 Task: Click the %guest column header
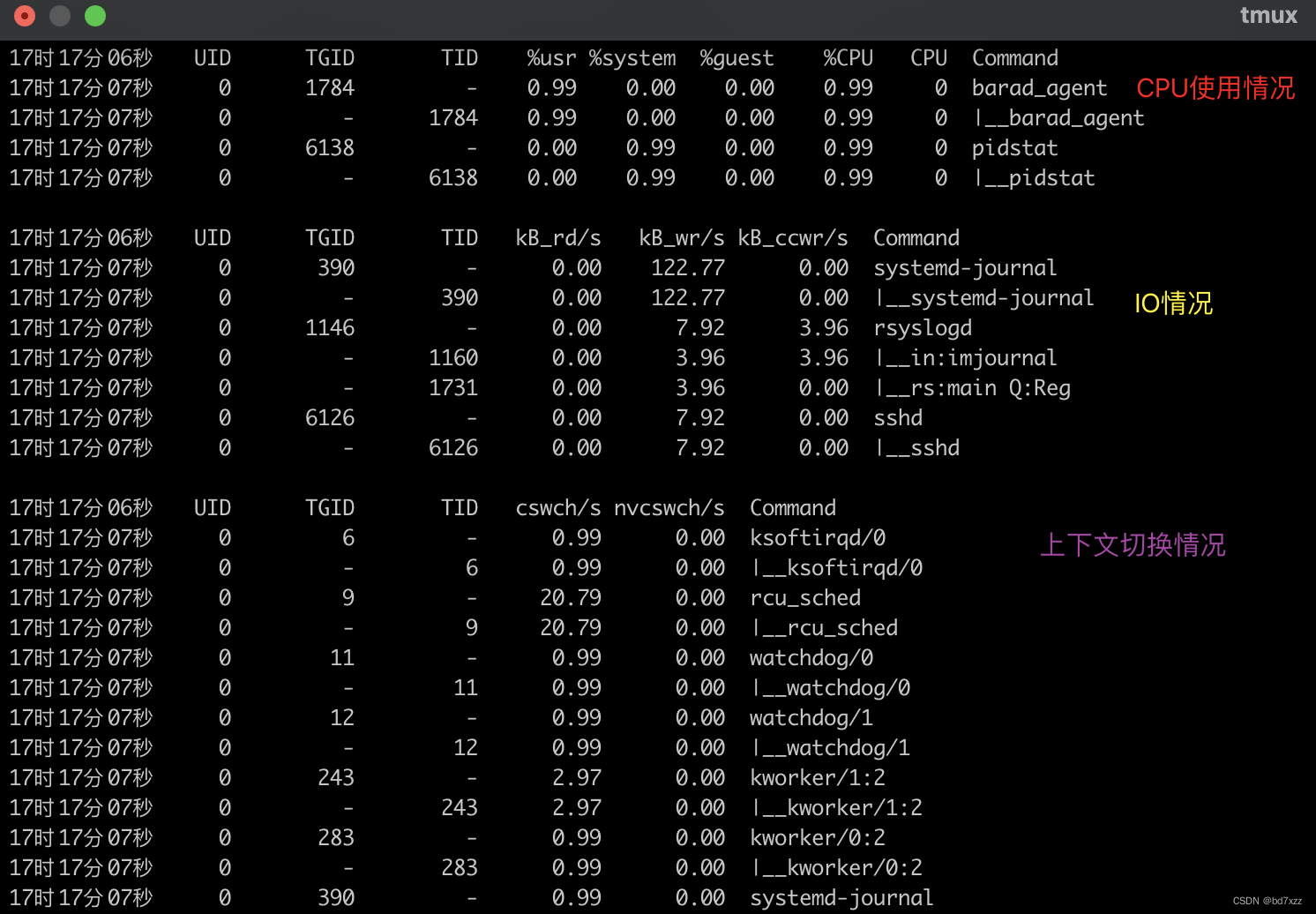tap(737, 58)
